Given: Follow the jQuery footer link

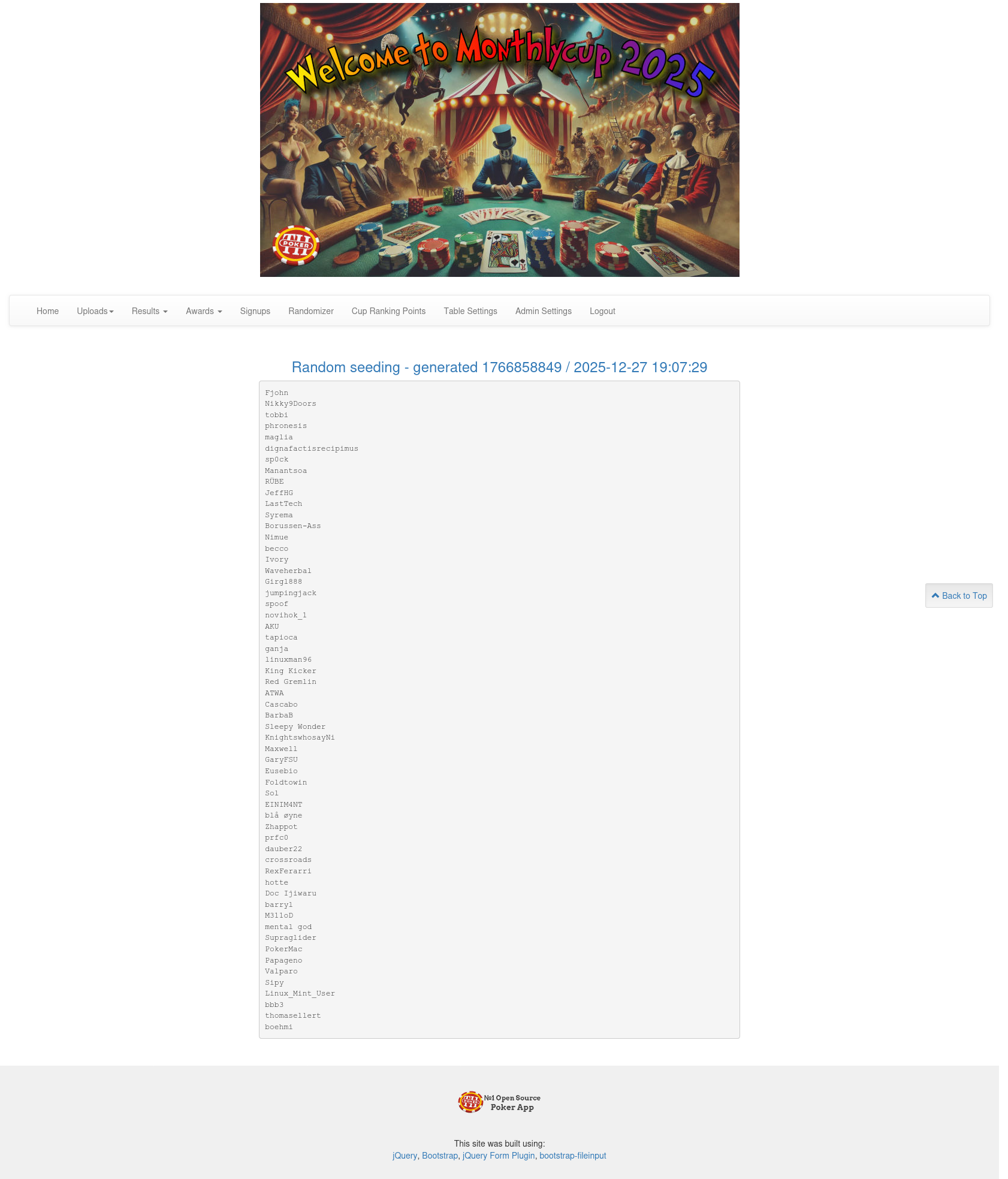Looking at the screenshot, I should (x=405, y=1156).
